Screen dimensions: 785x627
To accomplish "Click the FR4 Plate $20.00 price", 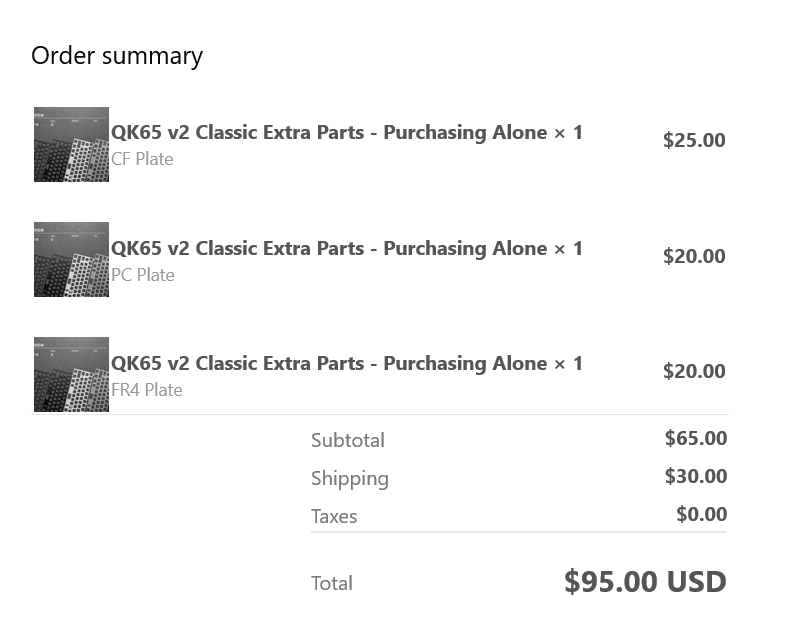I will pos(694,372).
